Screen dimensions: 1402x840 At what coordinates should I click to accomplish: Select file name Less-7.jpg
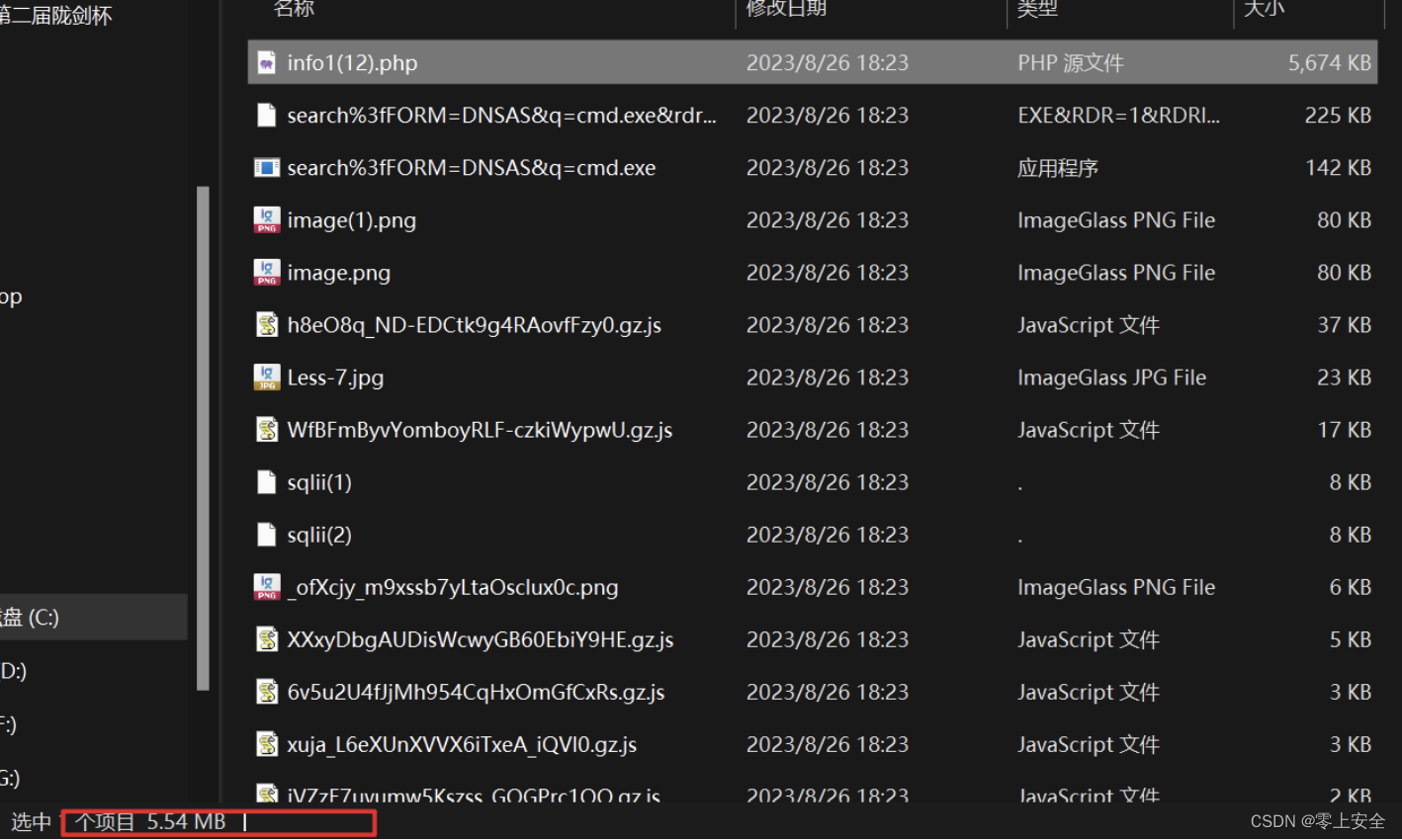[335, 378]
